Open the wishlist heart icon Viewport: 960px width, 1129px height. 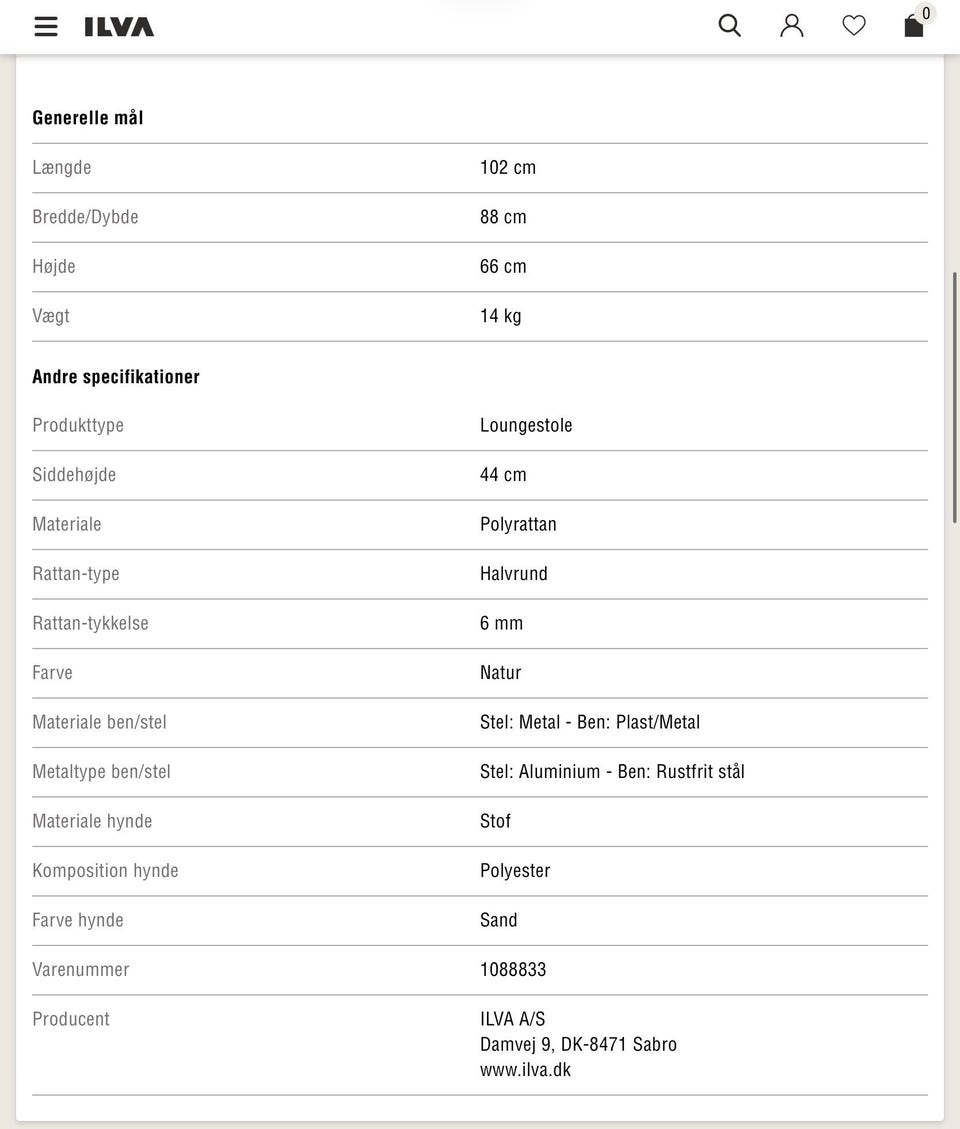(853, 26)
